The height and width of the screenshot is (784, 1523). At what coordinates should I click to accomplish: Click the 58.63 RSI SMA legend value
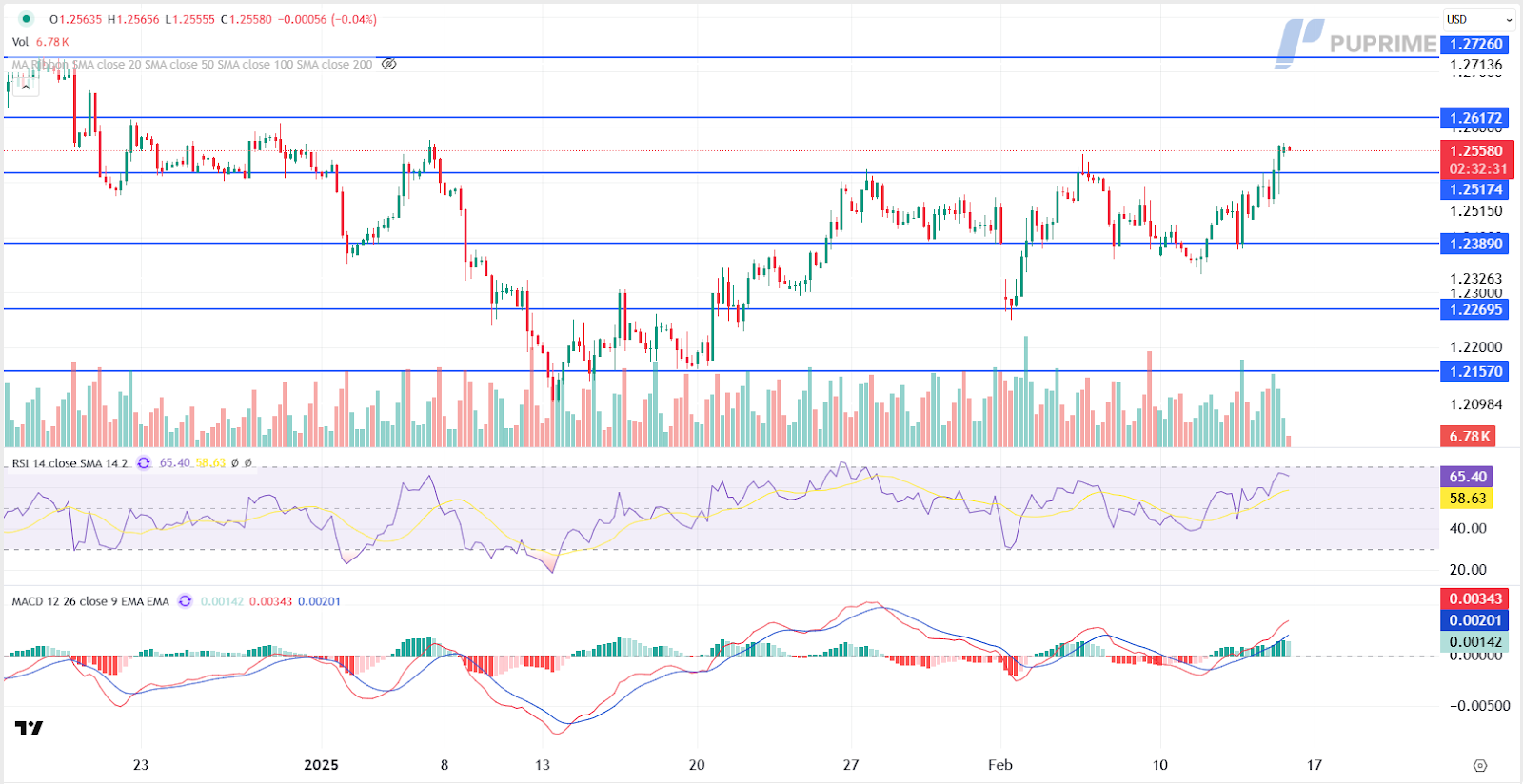click(210, 463)
